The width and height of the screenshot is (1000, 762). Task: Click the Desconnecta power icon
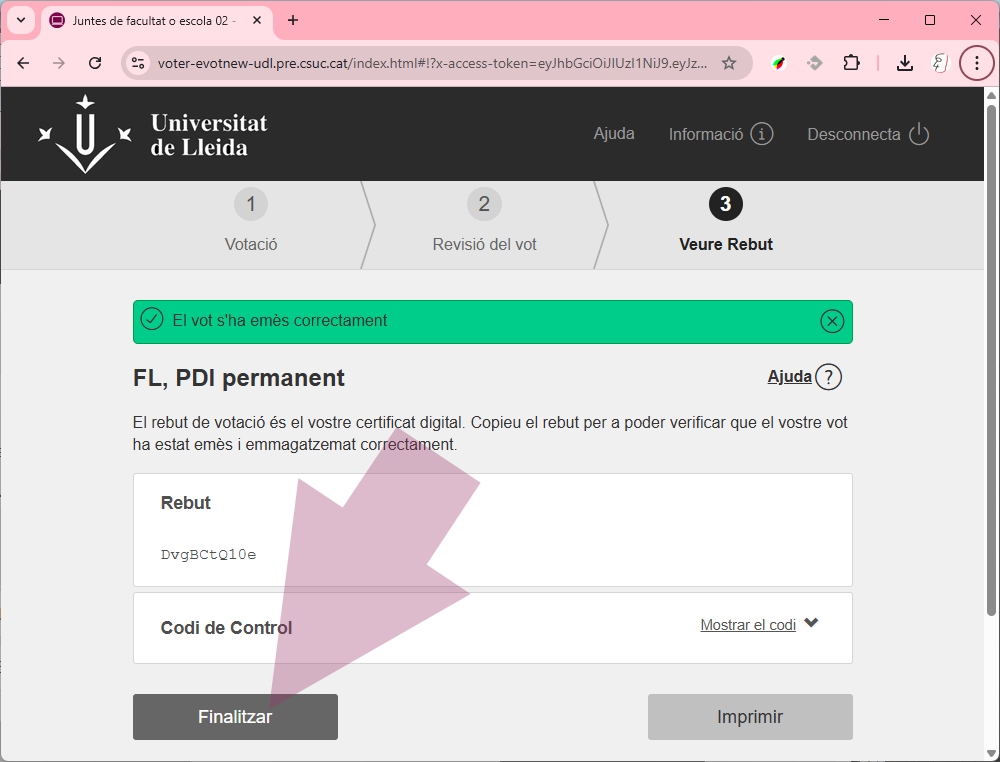tap(919, 134)
